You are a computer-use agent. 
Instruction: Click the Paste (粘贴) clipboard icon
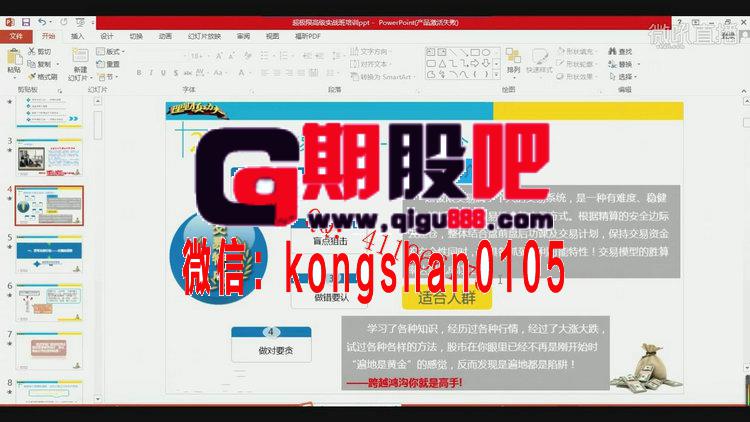pyautogui.click(x=14, y=58)
